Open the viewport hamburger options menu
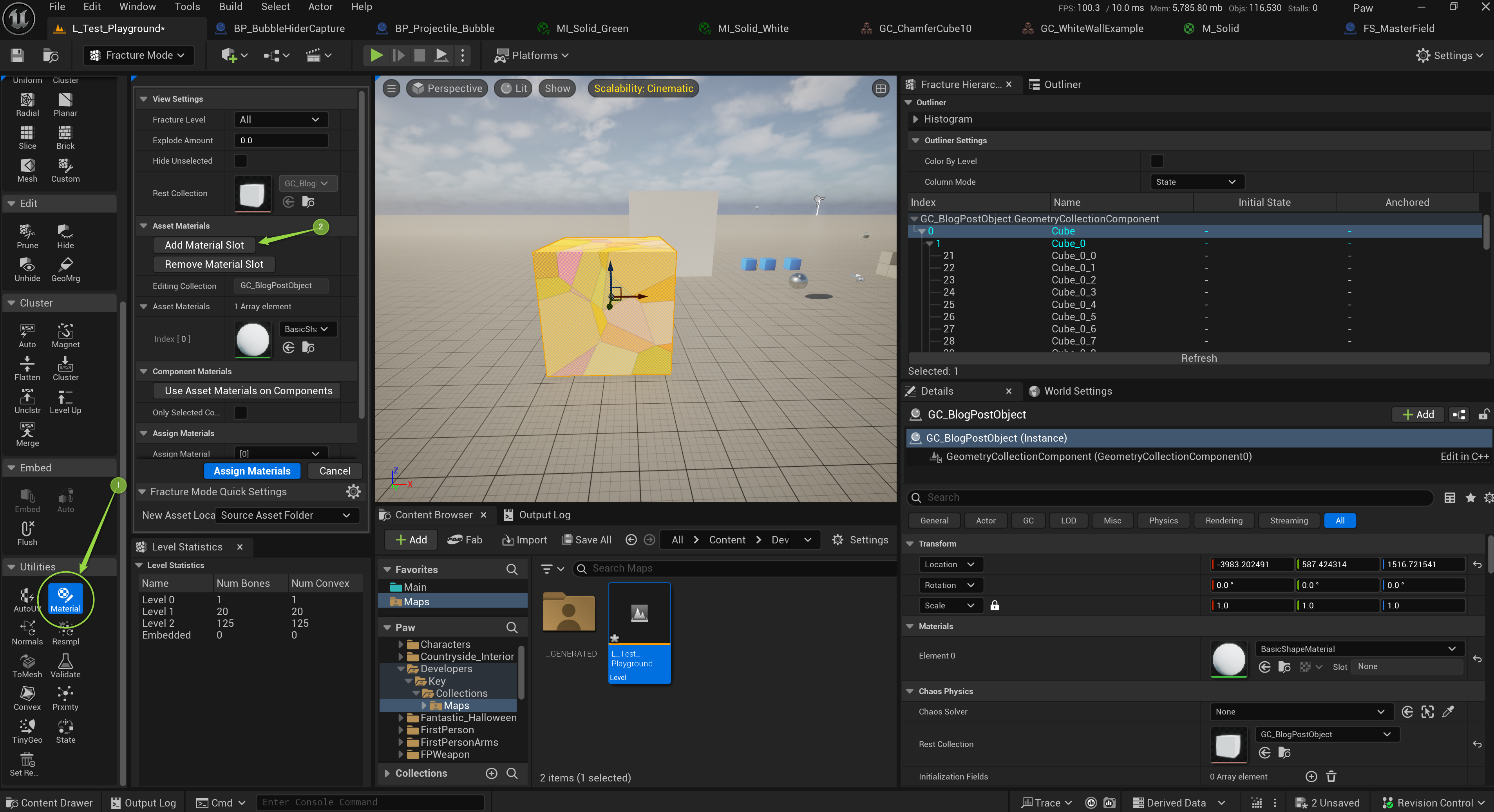The width and height of the screenshot is (1494, 812). point(391,88)
